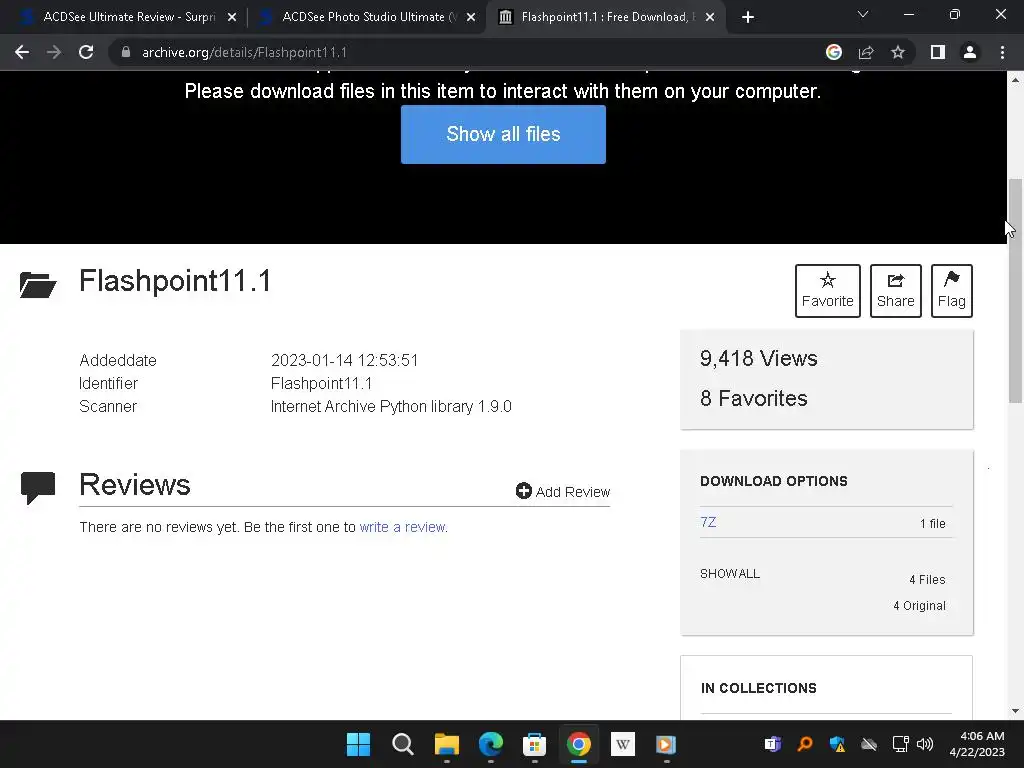1024x768 pixels.
Task: Close the ACDSee Photo Studio Ultimate tab
Action: click(x=471, y=18)
